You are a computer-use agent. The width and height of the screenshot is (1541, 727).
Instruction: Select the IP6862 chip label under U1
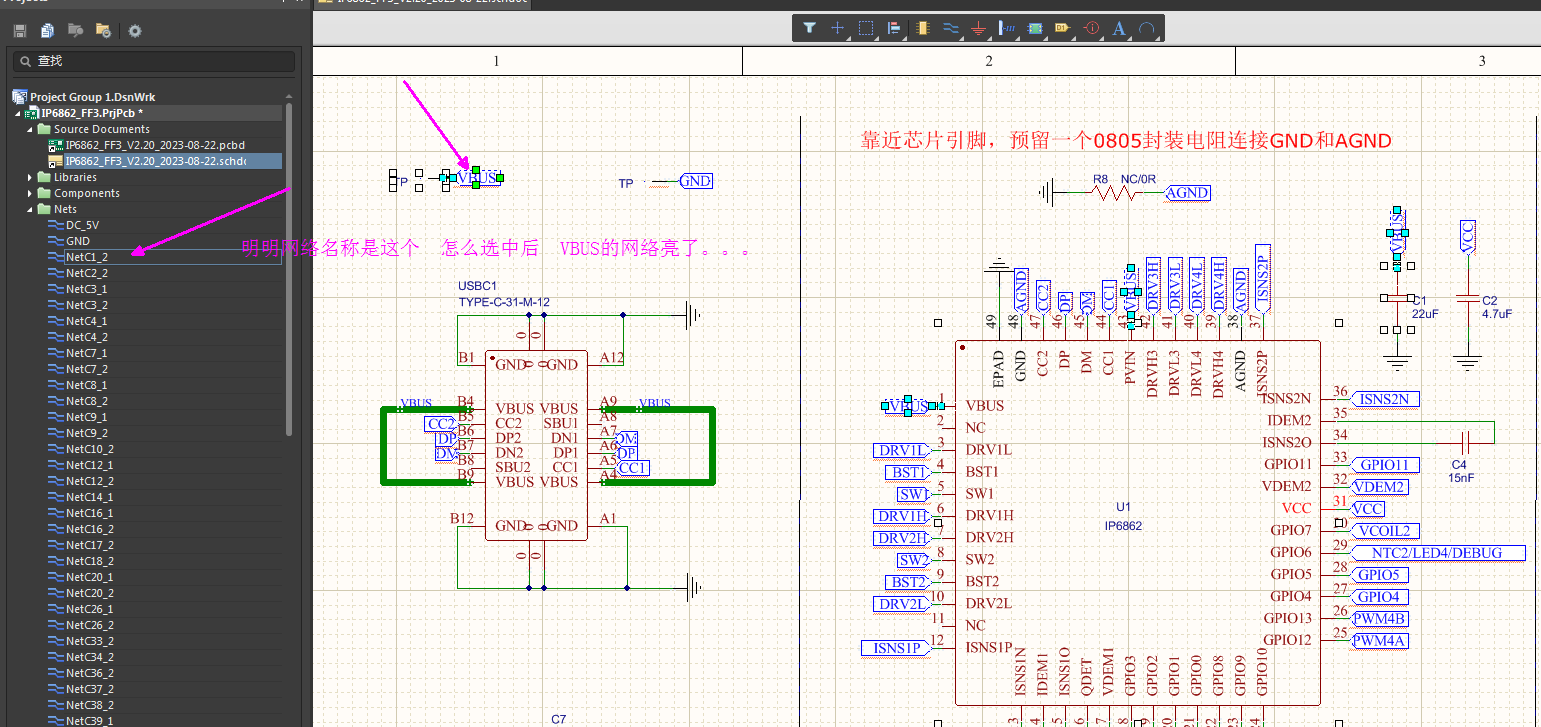point(1123,525)
